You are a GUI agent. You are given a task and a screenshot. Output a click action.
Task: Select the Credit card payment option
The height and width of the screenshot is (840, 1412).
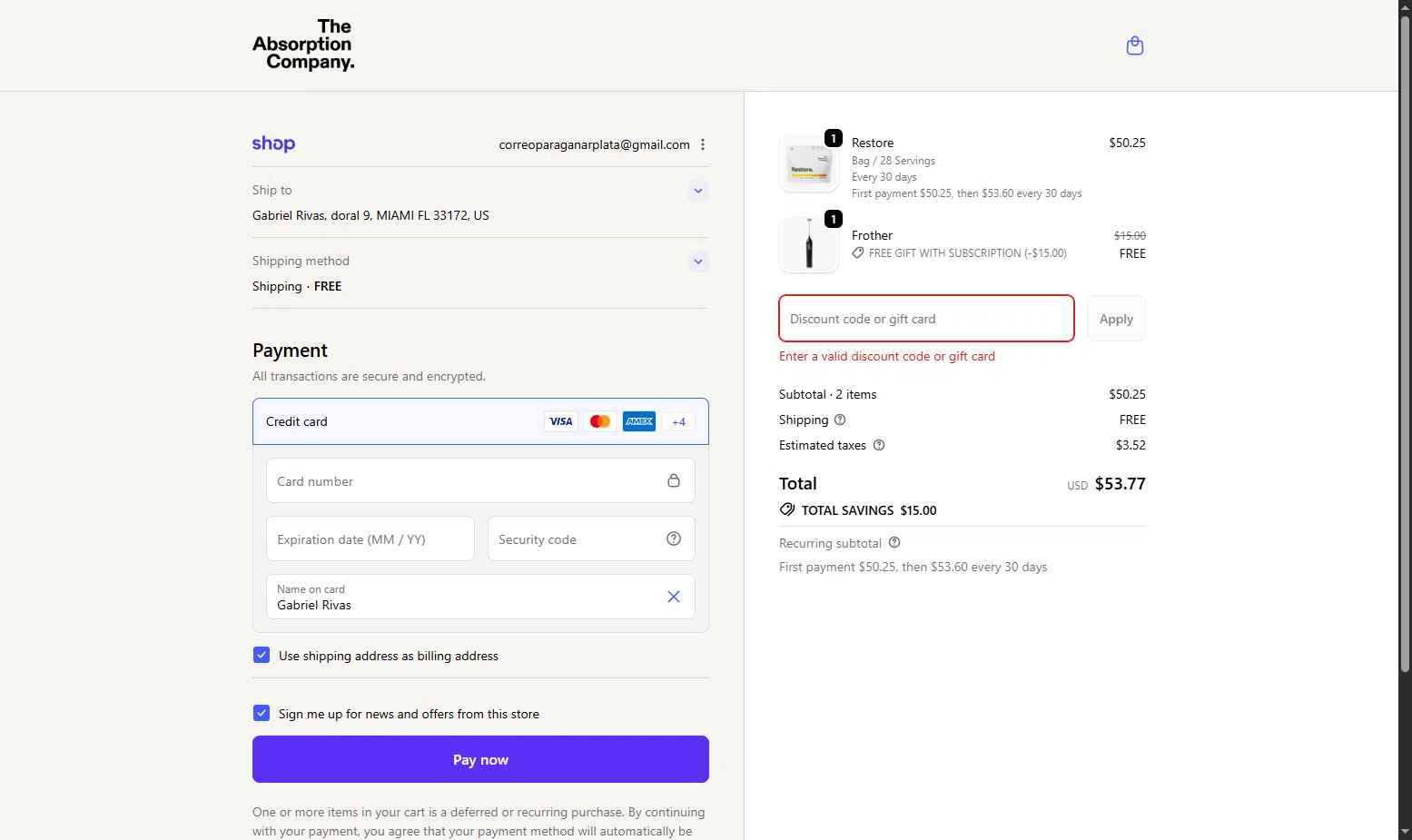pyautogui.click(x=480, y=421)
